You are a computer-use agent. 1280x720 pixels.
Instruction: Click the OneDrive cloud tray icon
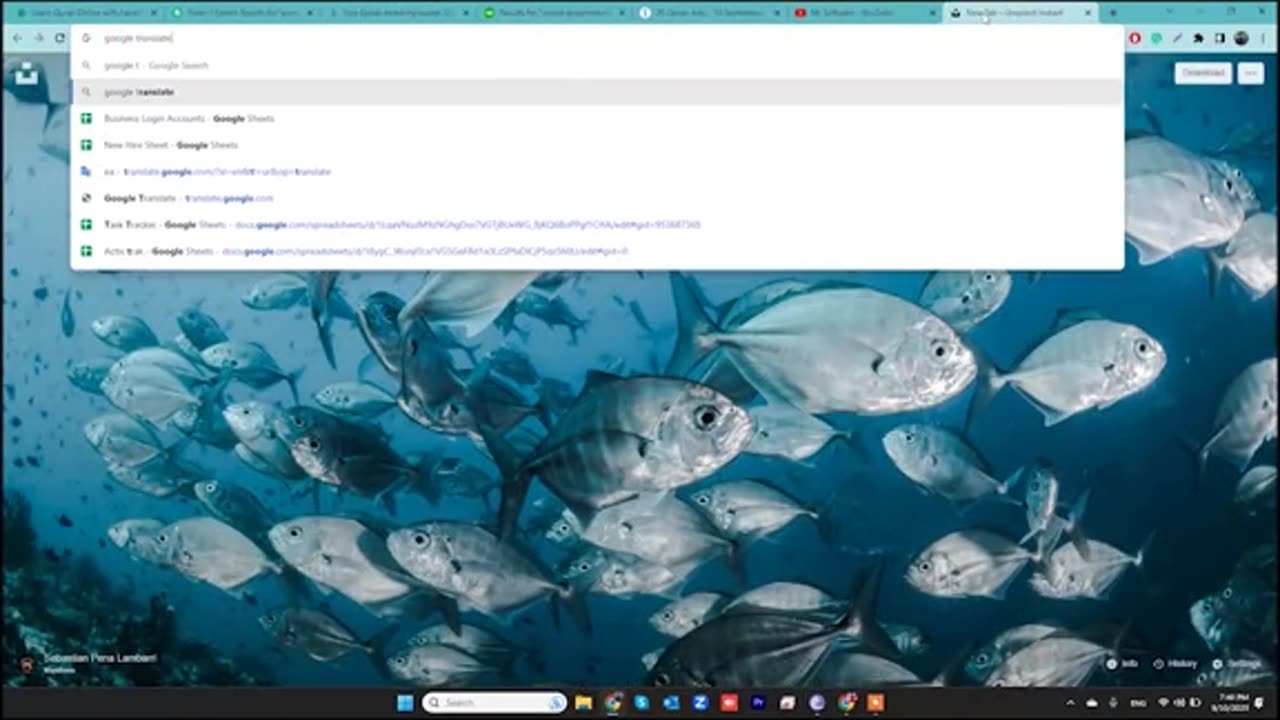1092,703
